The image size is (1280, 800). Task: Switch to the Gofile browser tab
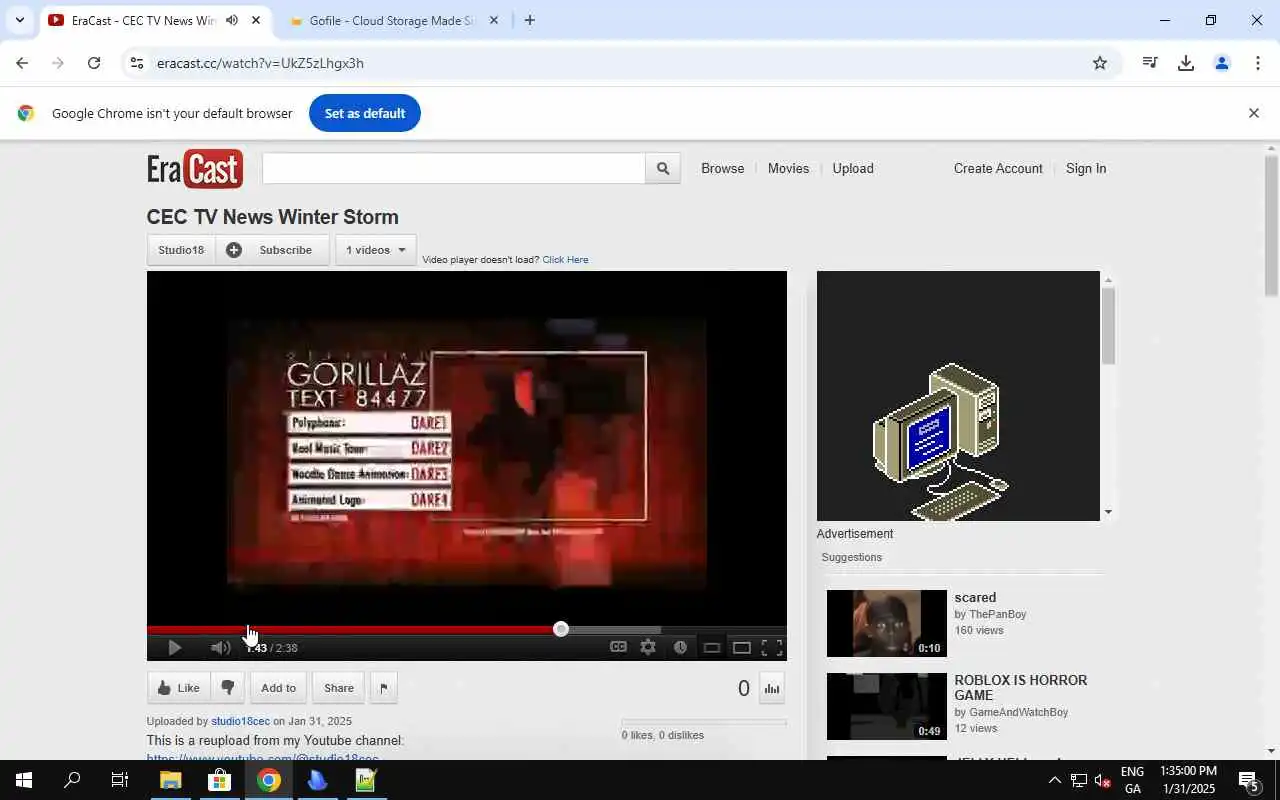click(x=390, y=20)
